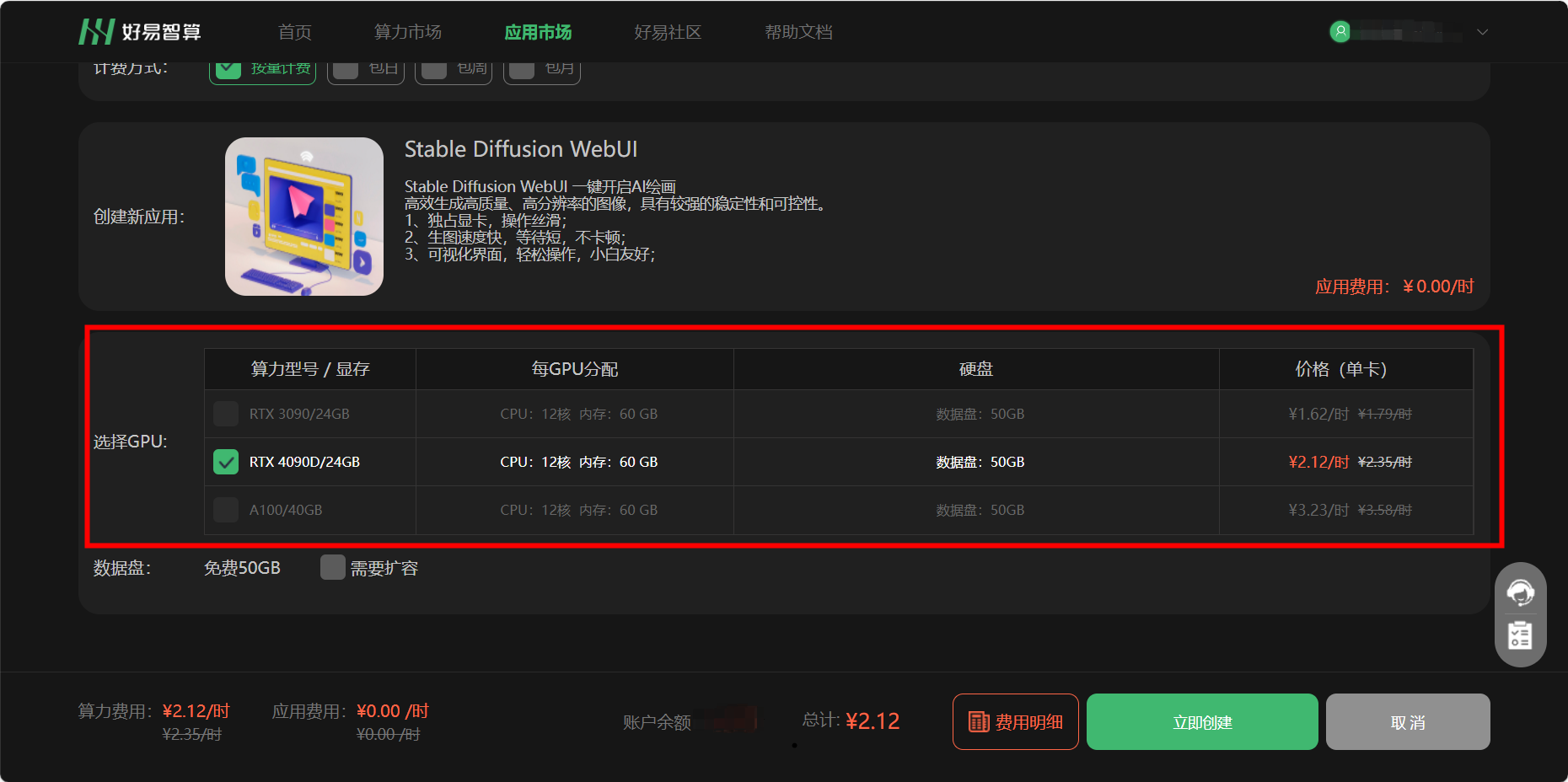Viewport: 1568px width, 782px height.
Task: Click the 应用费用: ¥0.00/时 text in app card
Action: [1394, 287]
